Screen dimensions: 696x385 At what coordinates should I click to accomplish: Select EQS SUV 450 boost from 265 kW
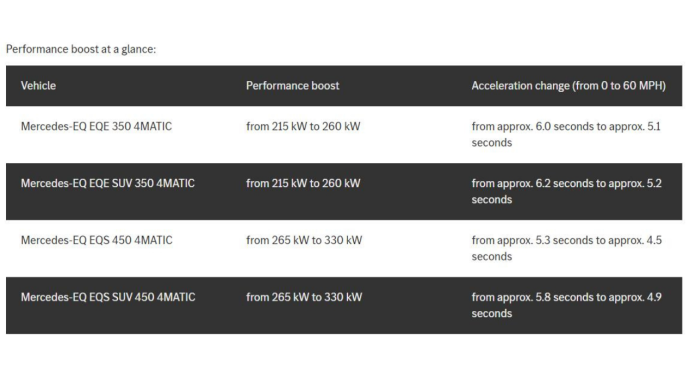click(304, 297)
